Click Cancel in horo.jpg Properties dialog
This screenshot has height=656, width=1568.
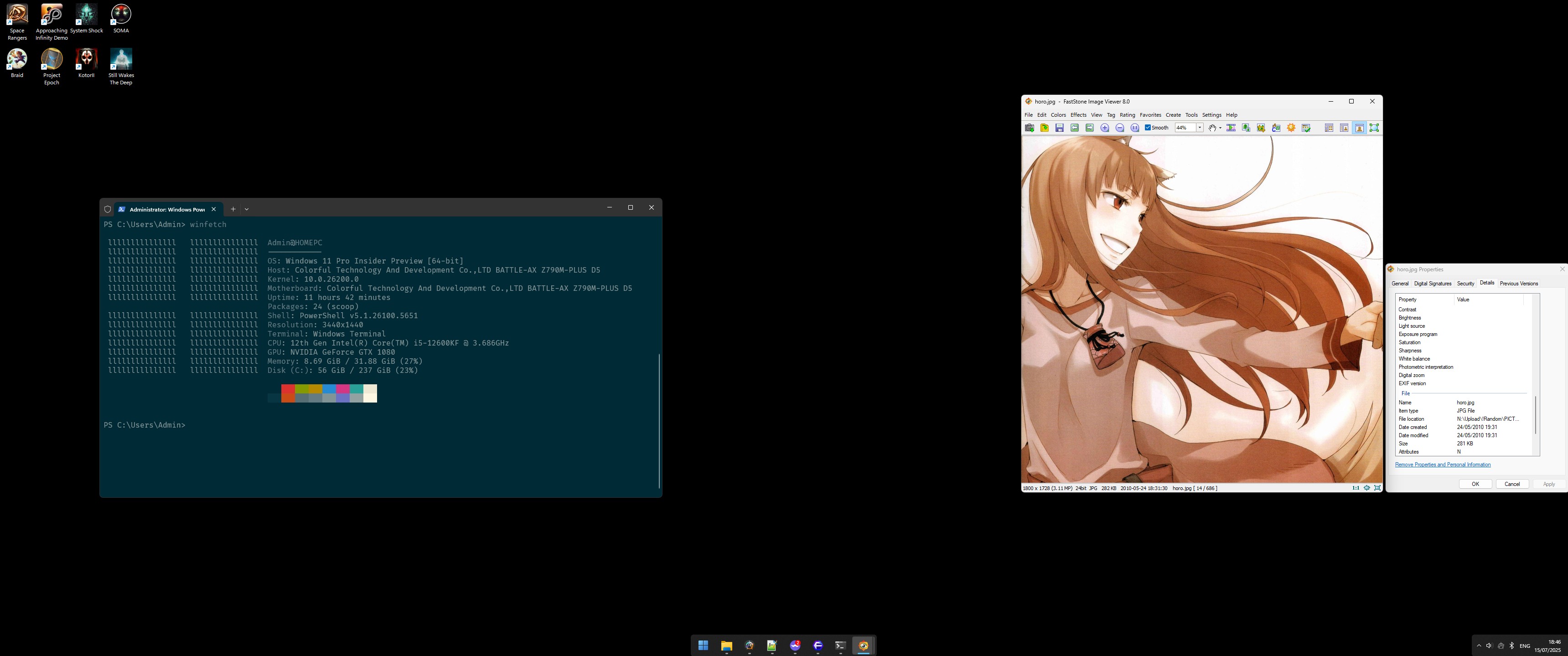click(x=1513, y=485)
